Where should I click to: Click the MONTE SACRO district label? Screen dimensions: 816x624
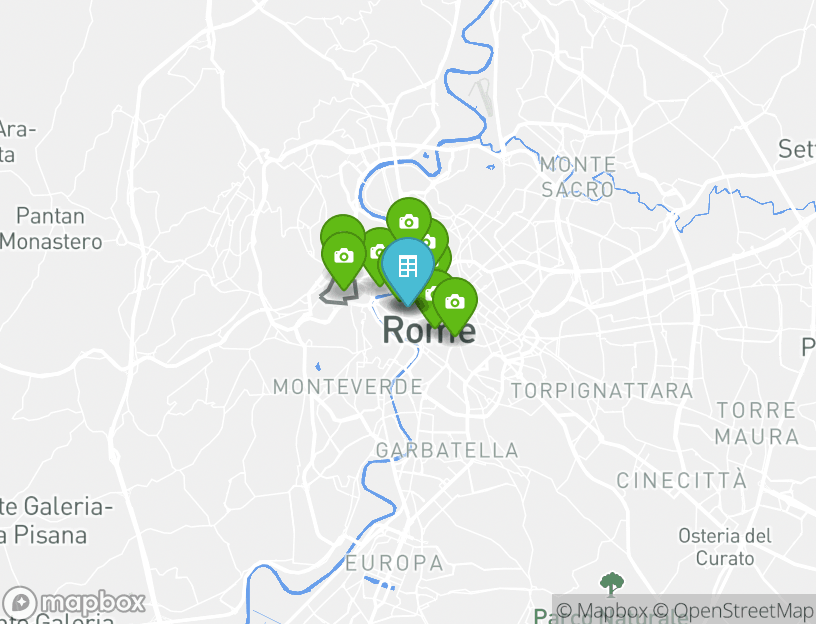578,177
